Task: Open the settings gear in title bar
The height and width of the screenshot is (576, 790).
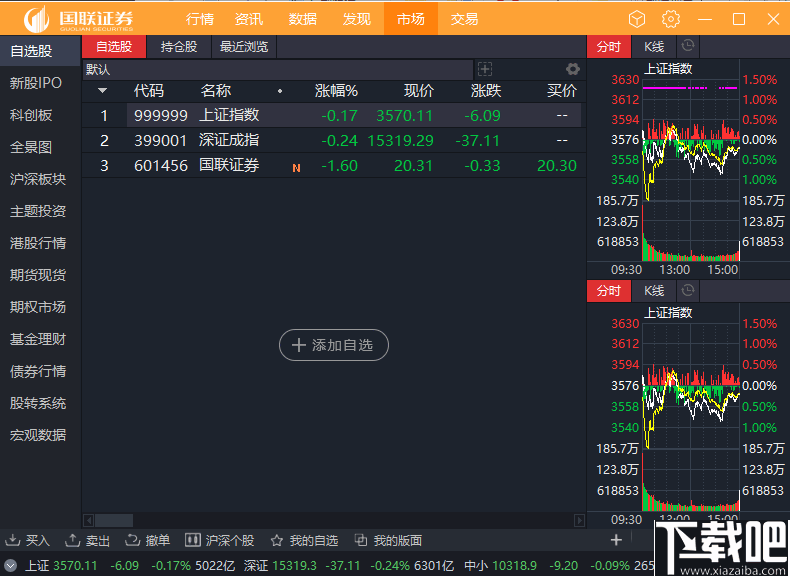Action: (671, 19)
